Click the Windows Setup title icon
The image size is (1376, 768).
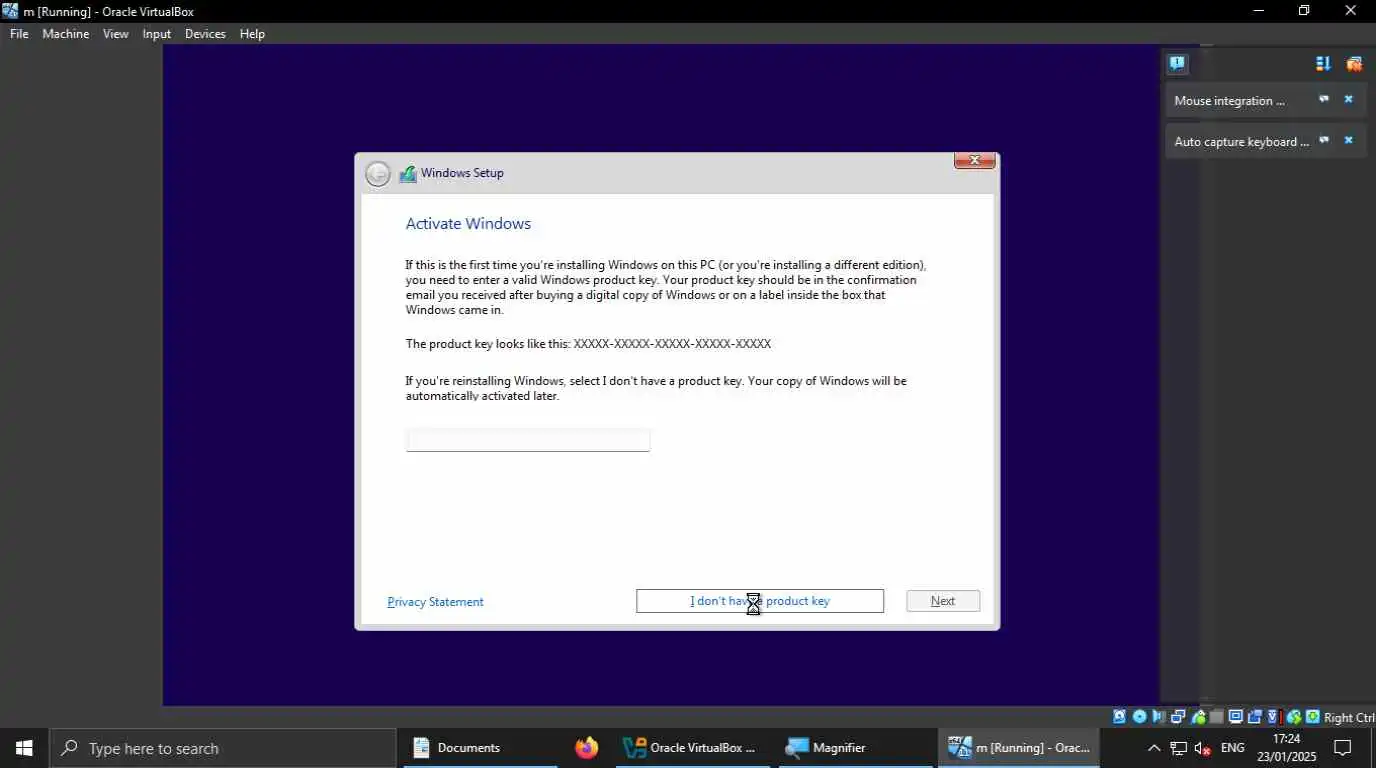pyautogui.click(x=407, y=173)
